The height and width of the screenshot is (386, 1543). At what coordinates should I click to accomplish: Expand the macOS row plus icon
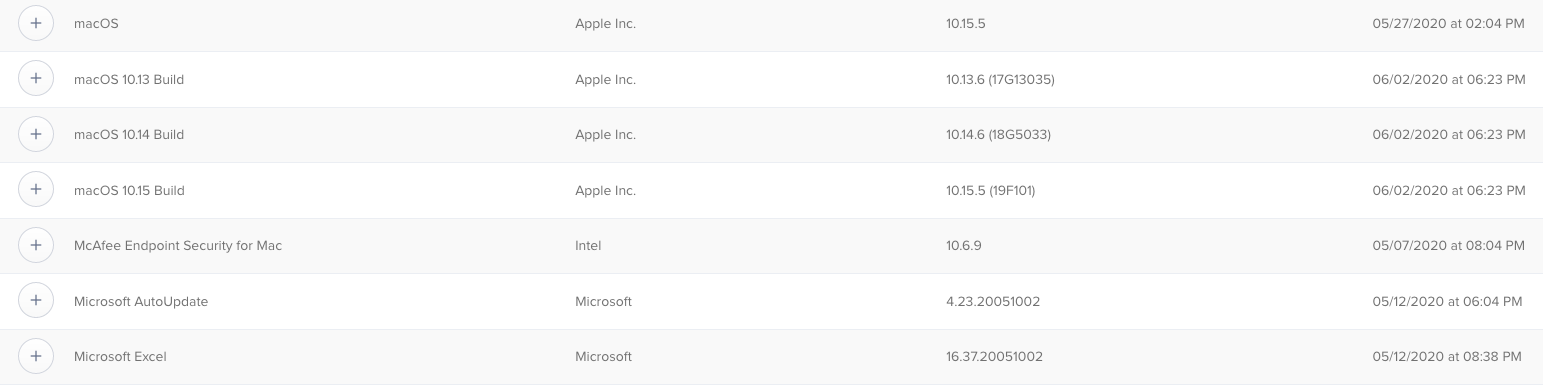[x=36, y=23]
